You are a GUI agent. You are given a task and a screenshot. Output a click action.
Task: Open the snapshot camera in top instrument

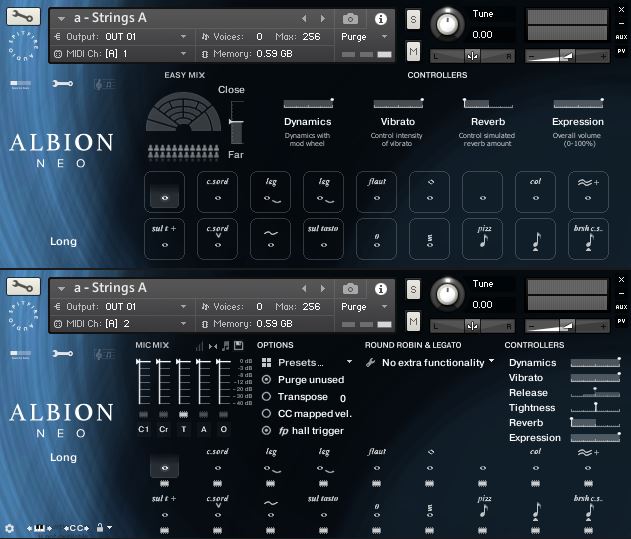pyautogui.click(x=350, y=19)
